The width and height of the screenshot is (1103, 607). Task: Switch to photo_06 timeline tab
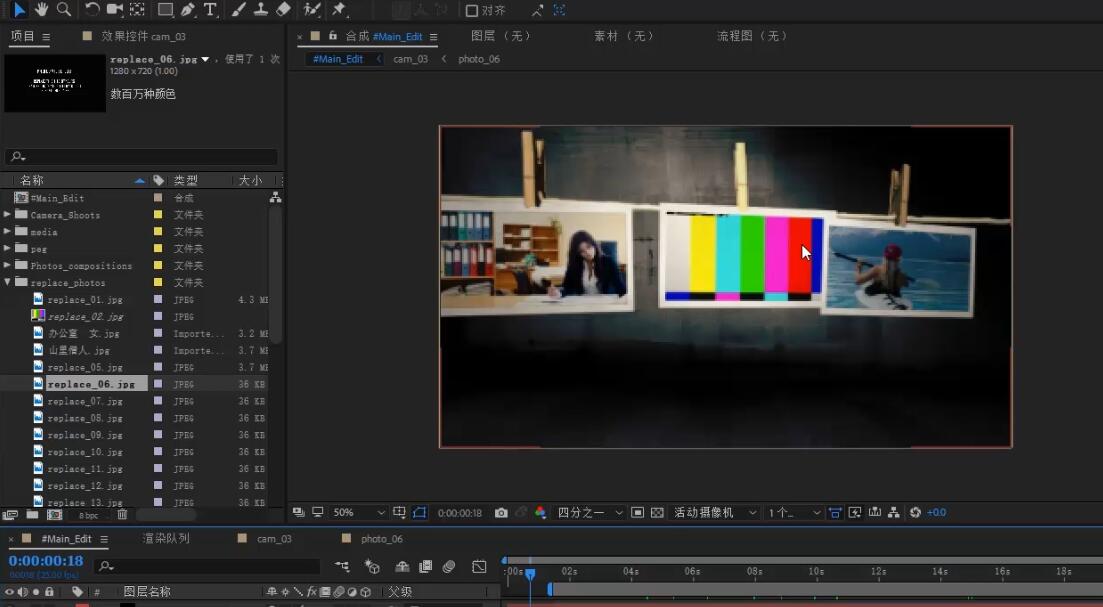click(381, 539)
